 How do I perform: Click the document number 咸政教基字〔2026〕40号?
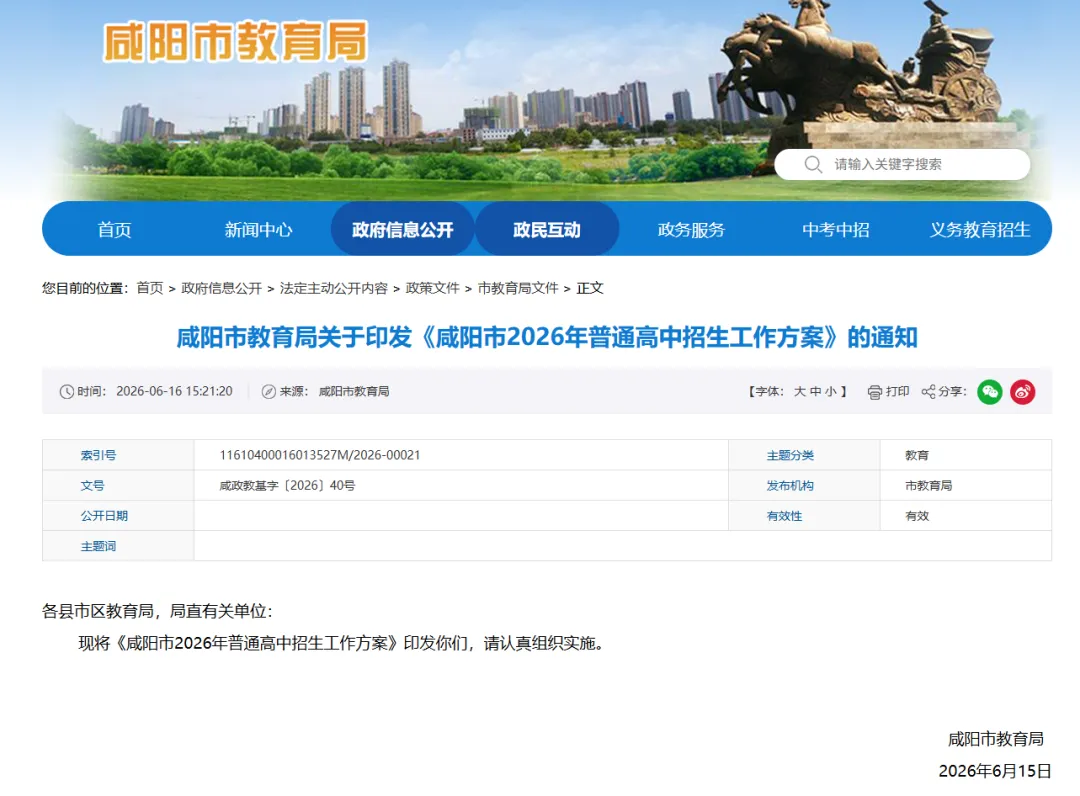pyautogui.click(x=287, y=485)
